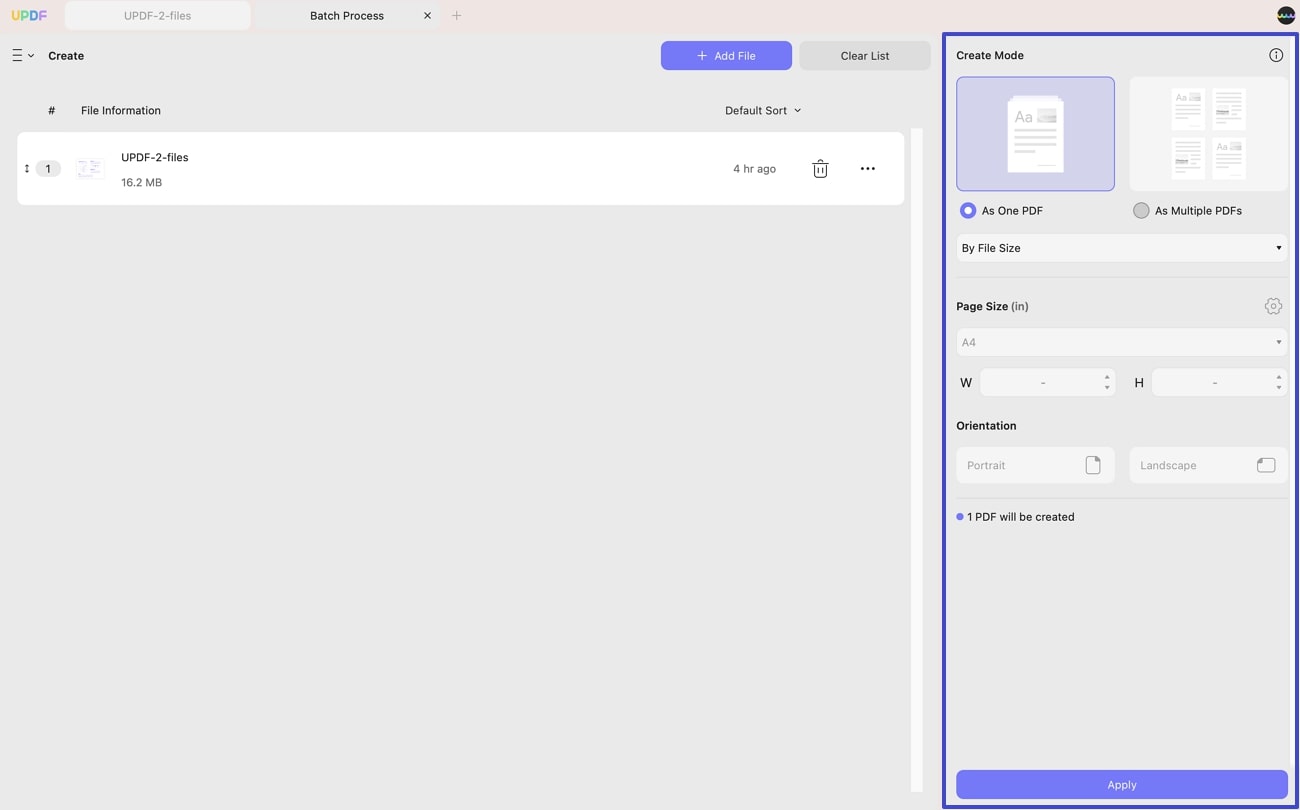Click the new tab plus icon
The image size is (1300, 810).
[457, 16]
